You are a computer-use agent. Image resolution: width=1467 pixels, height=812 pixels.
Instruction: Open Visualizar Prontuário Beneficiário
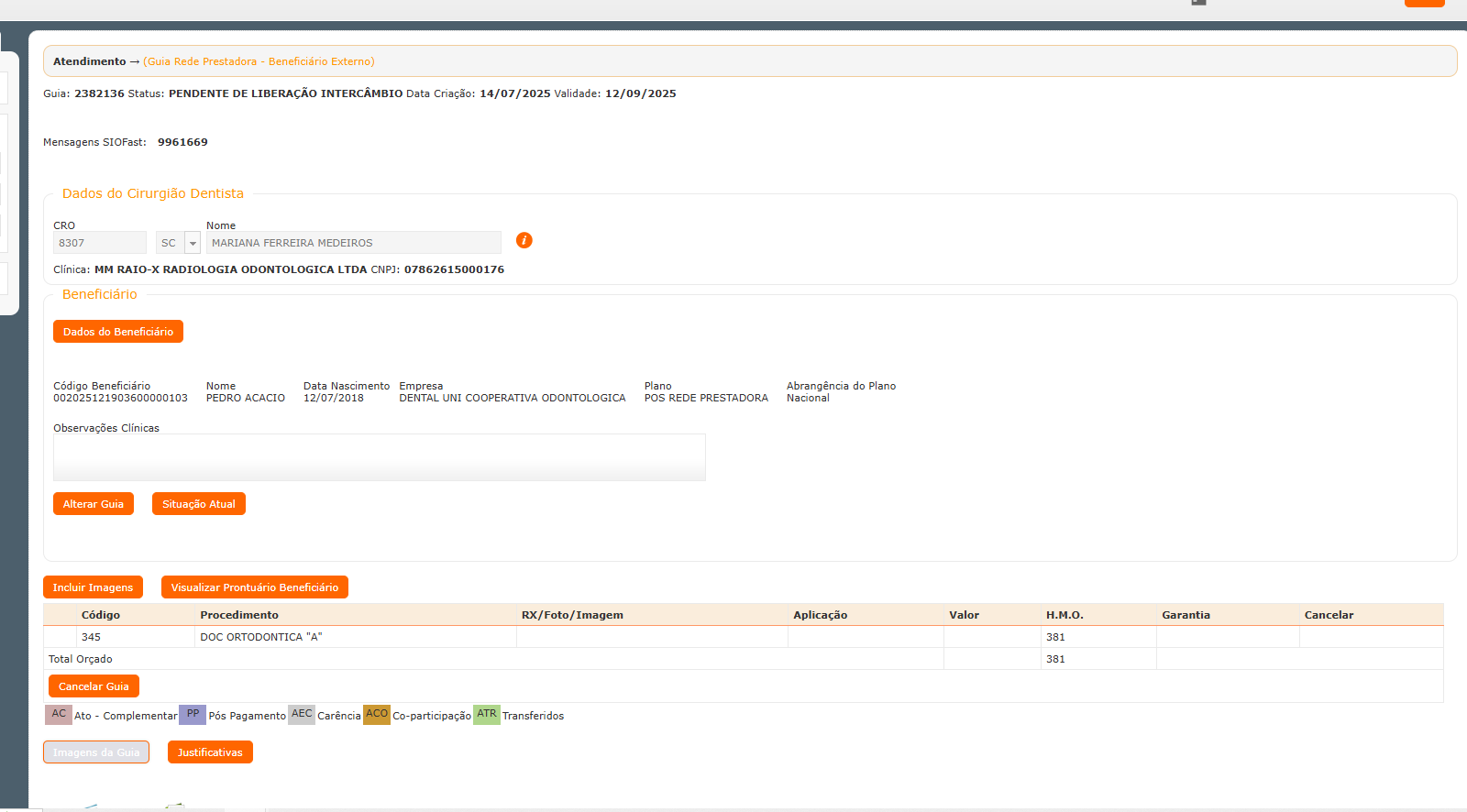[254, 587]
